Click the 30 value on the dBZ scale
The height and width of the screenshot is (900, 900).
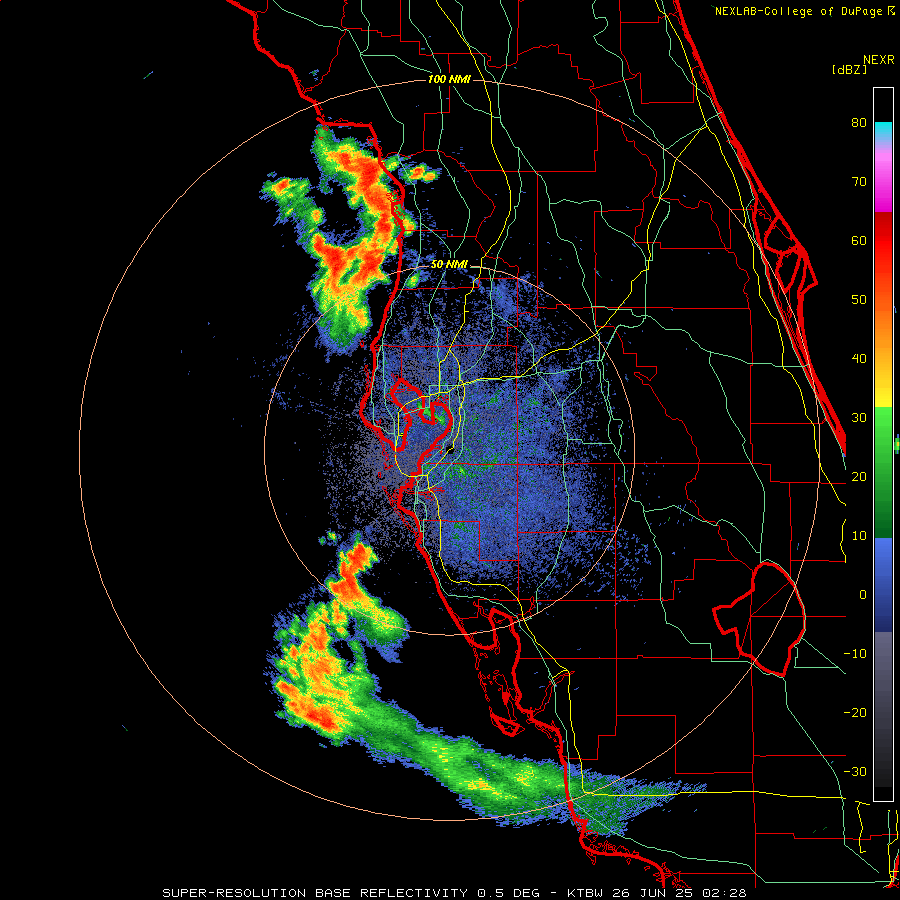tap(859, 418)
